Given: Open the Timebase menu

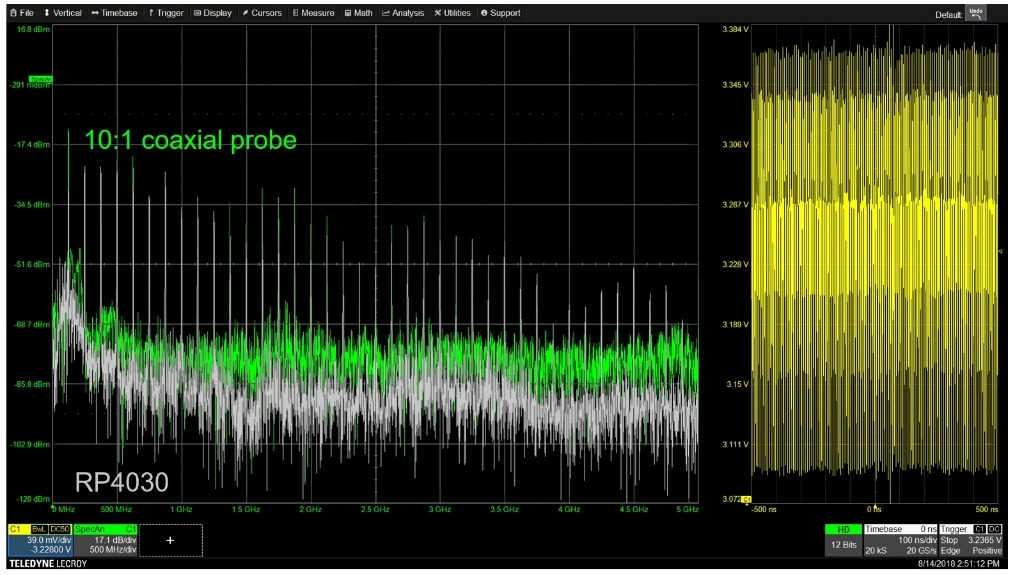Looking at the screenshot, I should click(115, 13).
